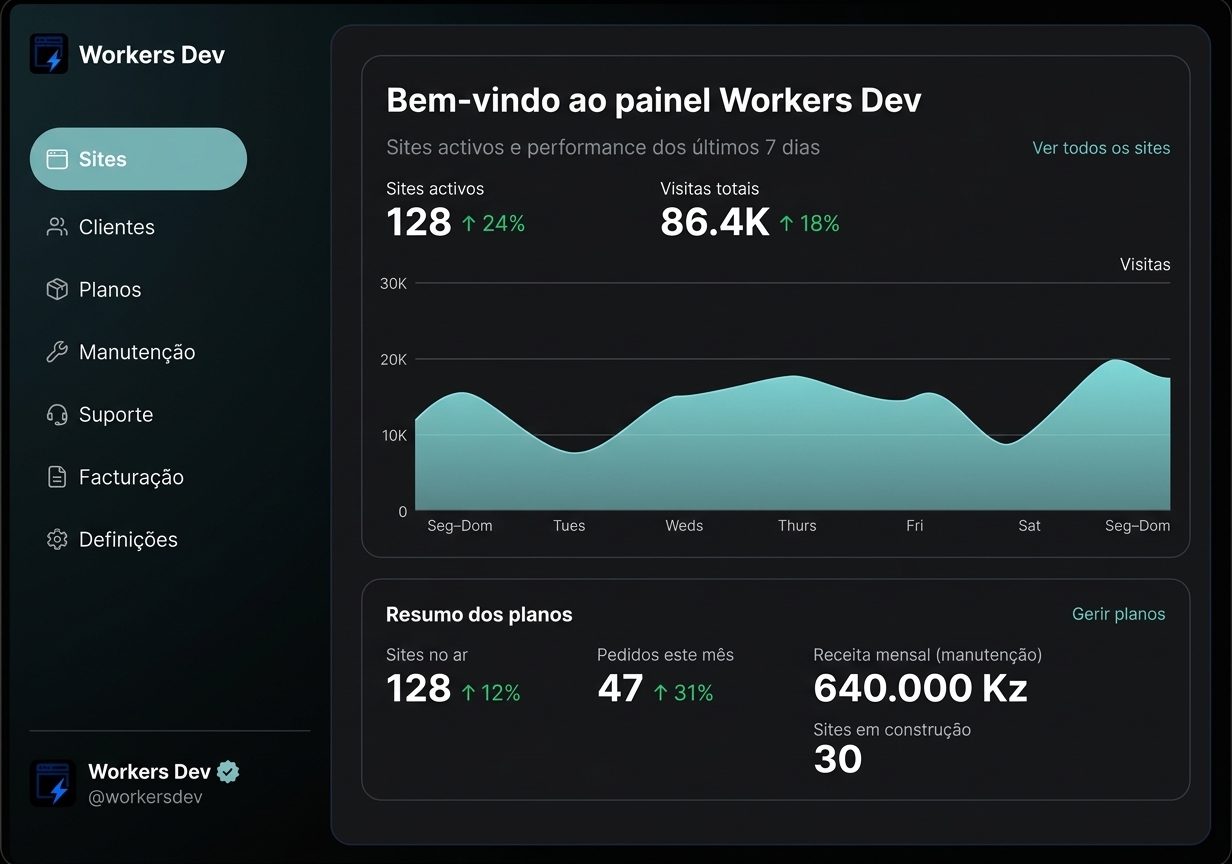Click the 10K axis label
The image size is (1232, 864).
pyautogui.click(x=393, y=435)
